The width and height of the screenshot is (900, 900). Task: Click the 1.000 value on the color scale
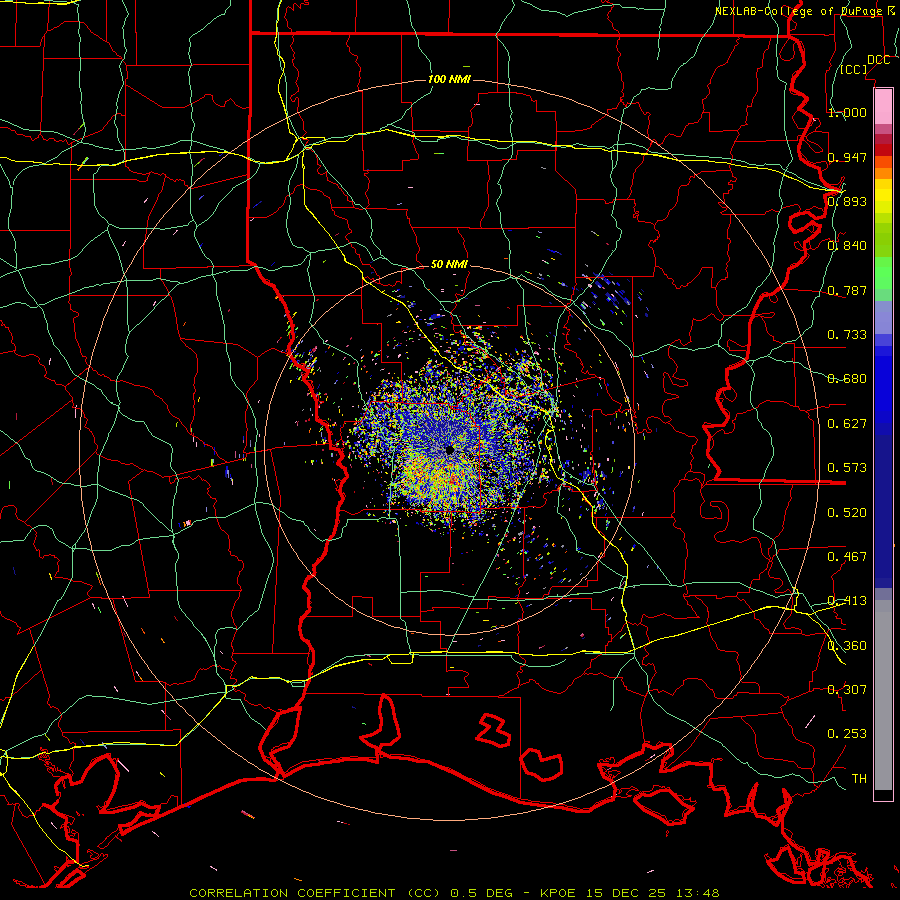847,112
